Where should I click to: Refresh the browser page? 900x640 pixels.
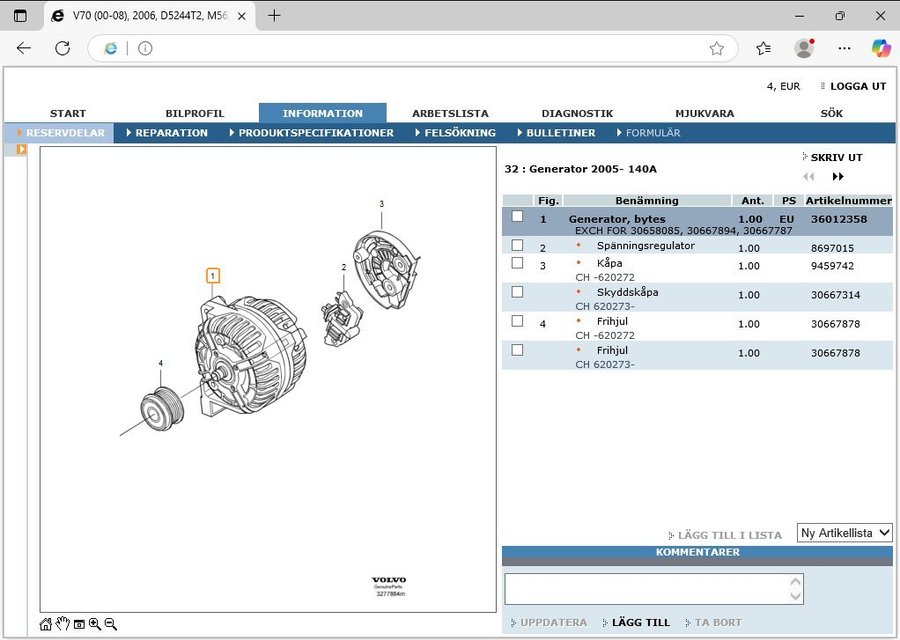[x=62, y=48]
